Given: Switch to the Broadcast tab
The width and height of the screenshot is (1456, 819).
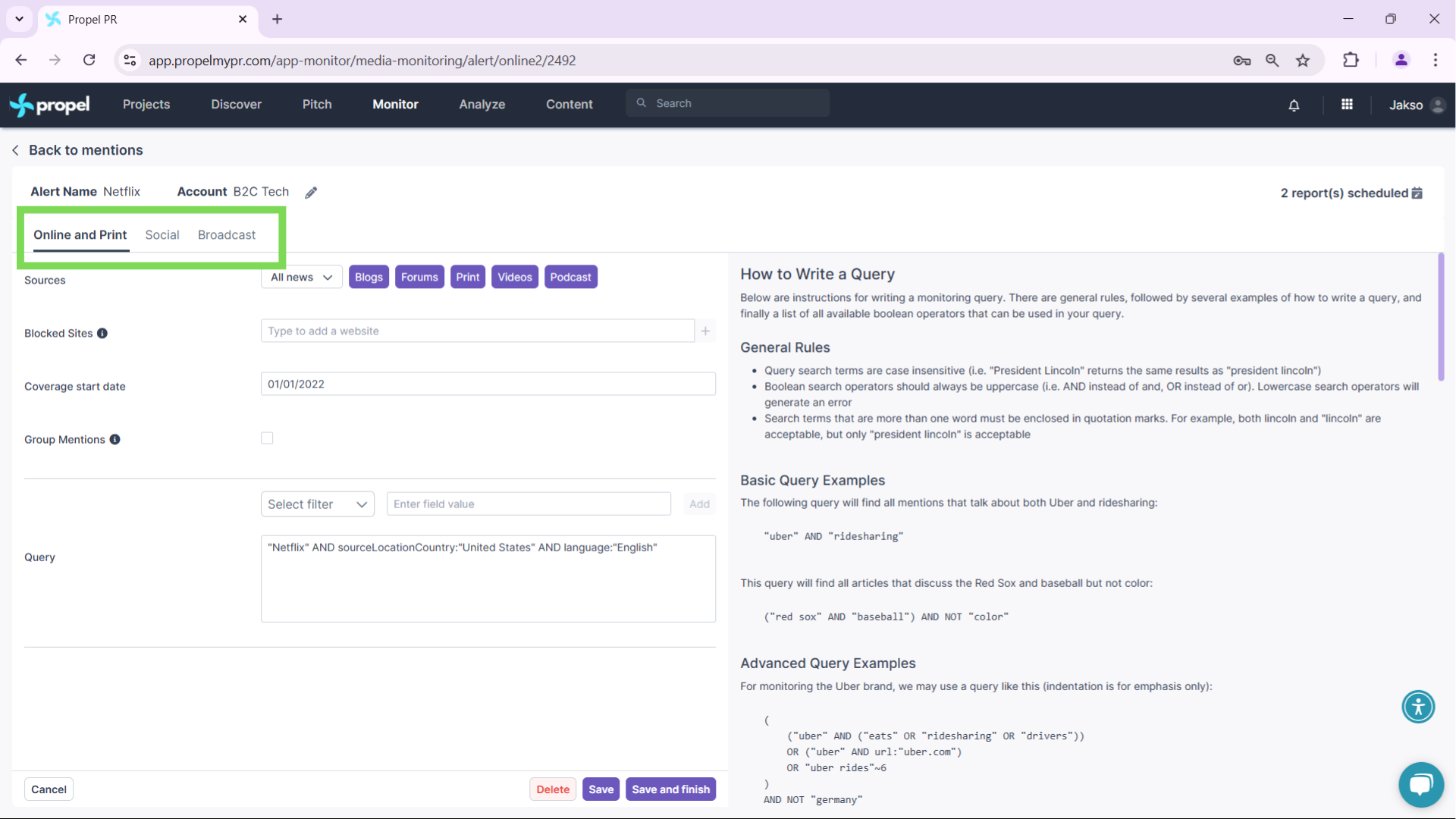Looking at the screenshot, I should (227, 235).
